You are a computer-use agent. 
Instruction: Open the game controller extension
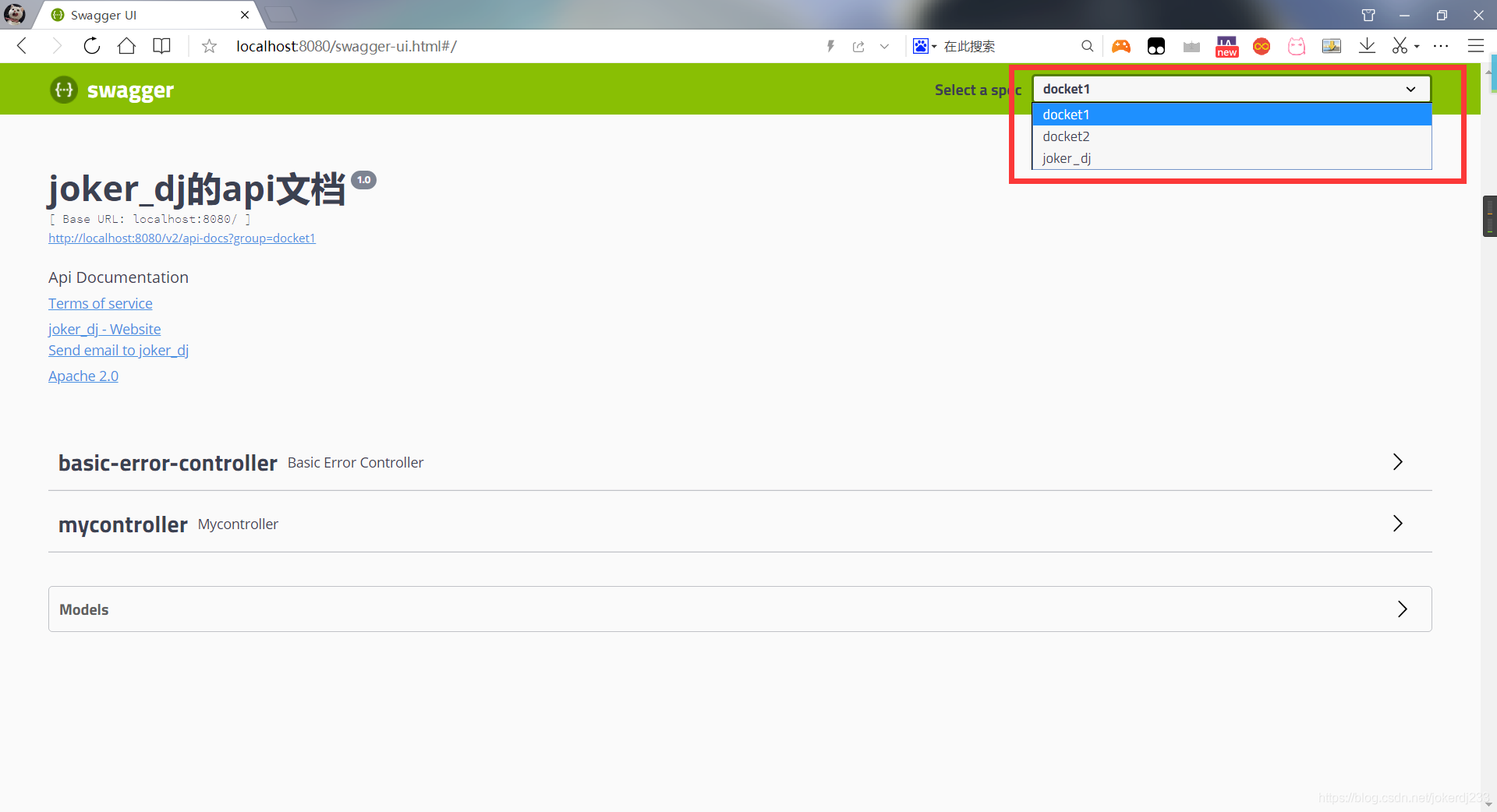pos(1121,46)
